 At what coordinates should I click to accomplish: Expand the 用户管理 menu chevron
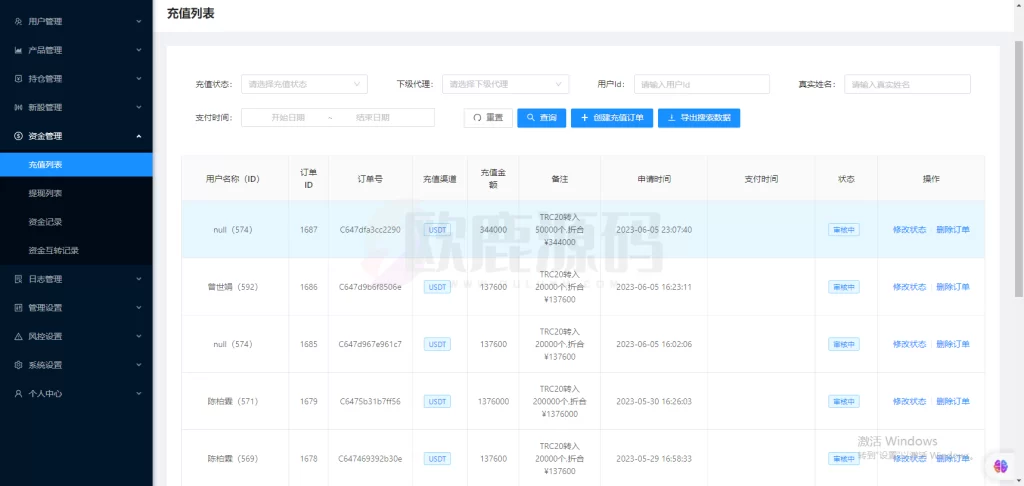tap(138, 22)
